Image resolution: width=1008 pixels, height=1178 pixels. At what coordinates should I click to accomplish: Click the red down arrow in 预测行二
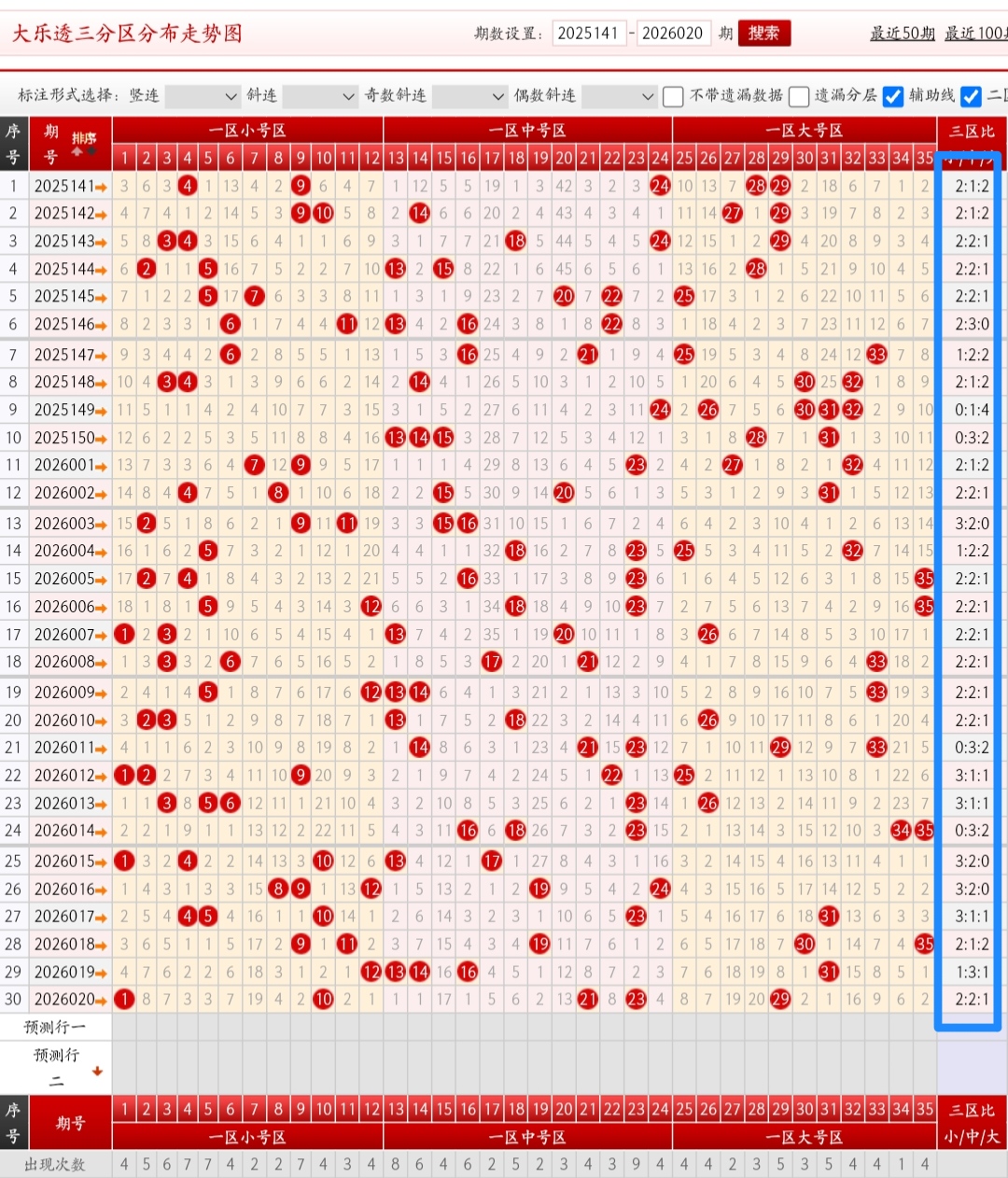(x=97, y=1071)
